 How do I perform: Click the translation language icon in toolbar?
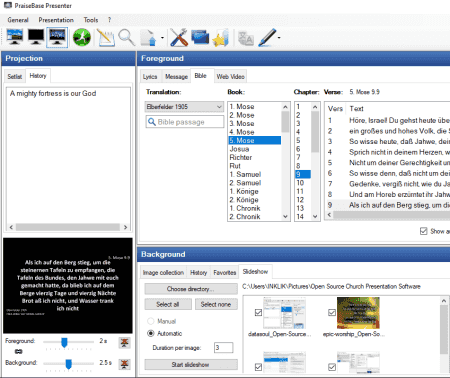(246, 38)
